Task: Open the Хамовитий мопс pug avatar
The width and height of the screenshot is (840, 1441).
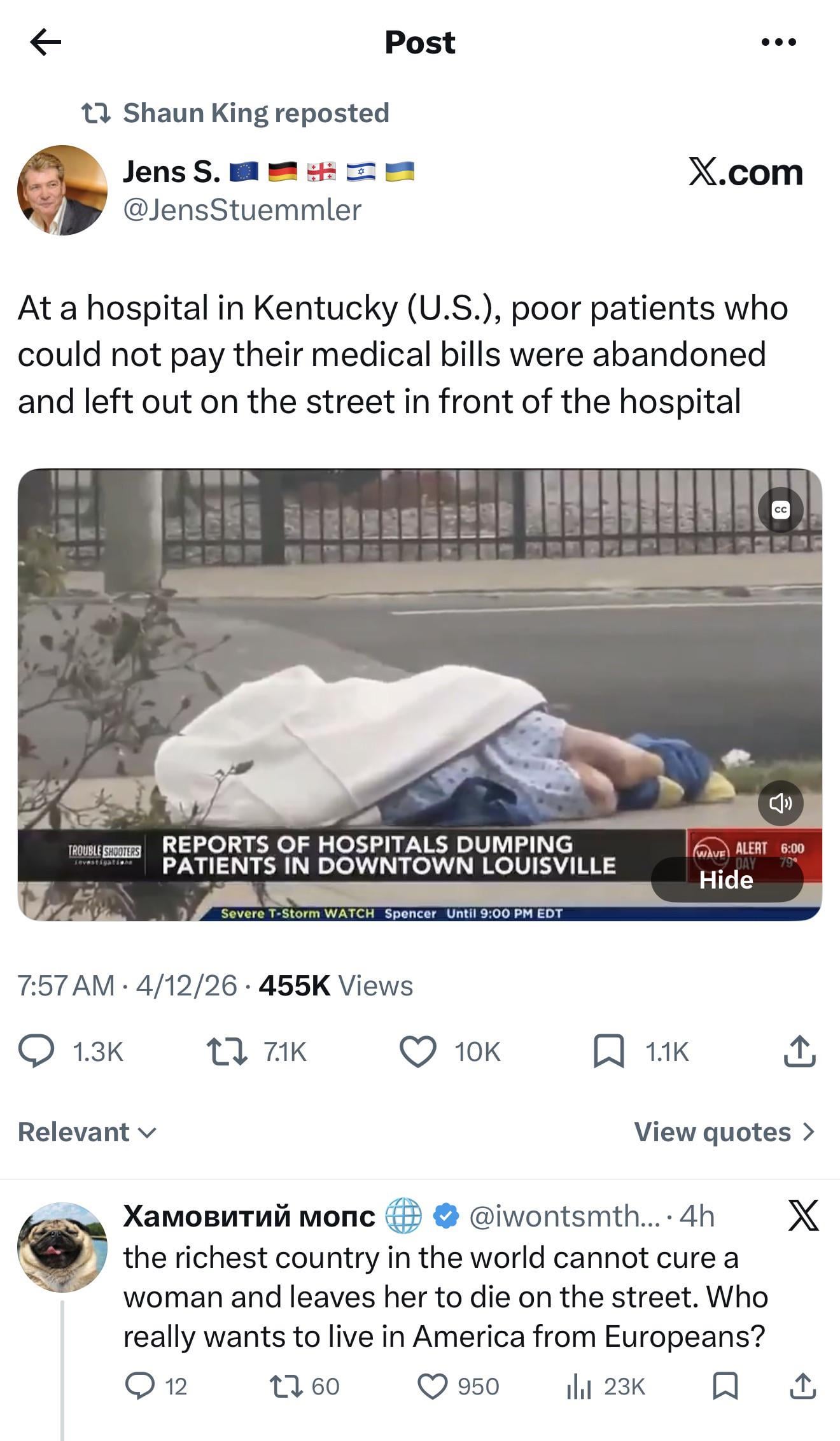Action: point(62,1248)
